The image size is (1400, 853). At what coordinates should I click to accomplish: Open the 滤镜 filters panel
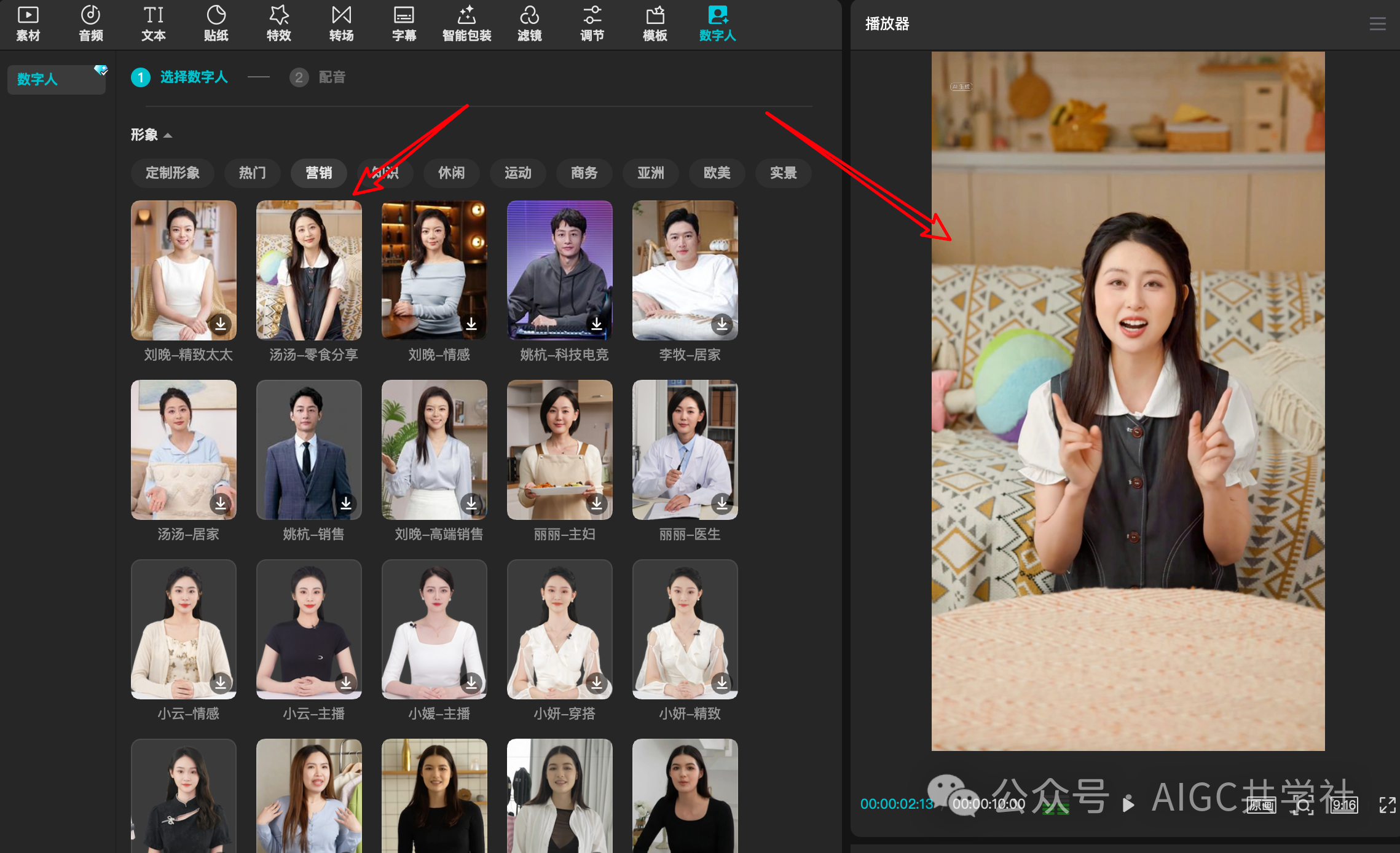[x=529, y=23]
